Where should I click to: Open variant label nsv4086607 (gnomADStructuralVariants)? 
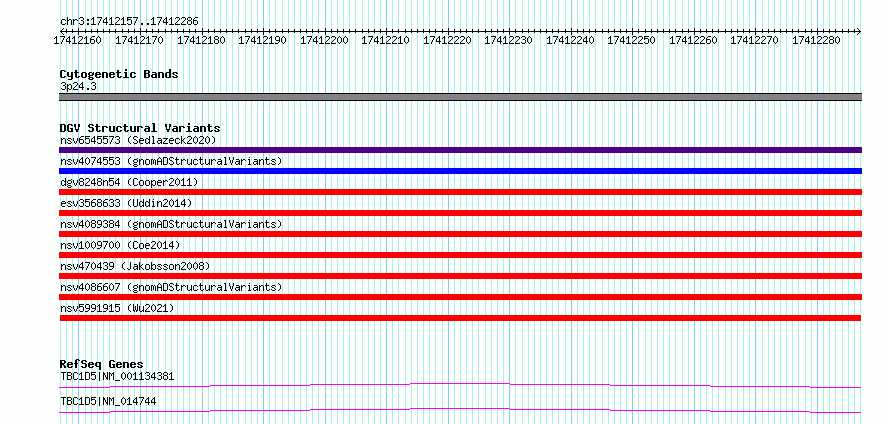(171, 287)
